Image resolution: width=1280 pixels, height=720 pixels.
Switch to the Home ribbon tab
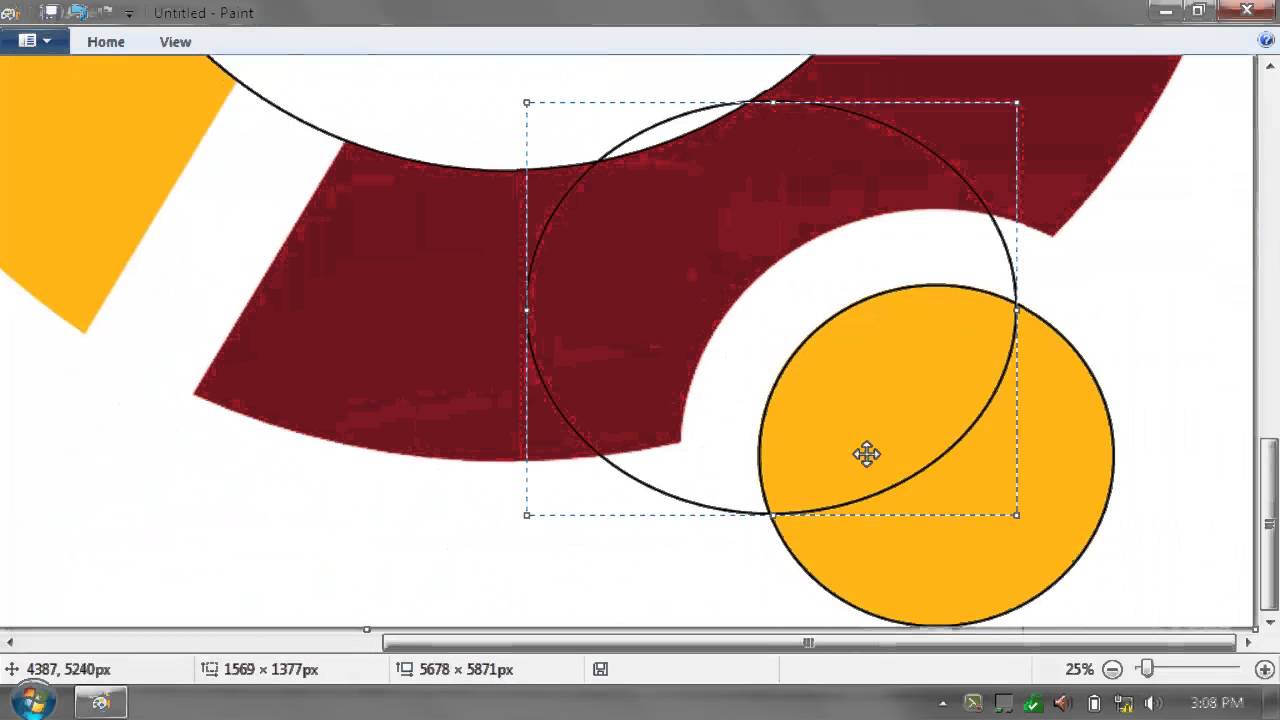tap(106, 42)
